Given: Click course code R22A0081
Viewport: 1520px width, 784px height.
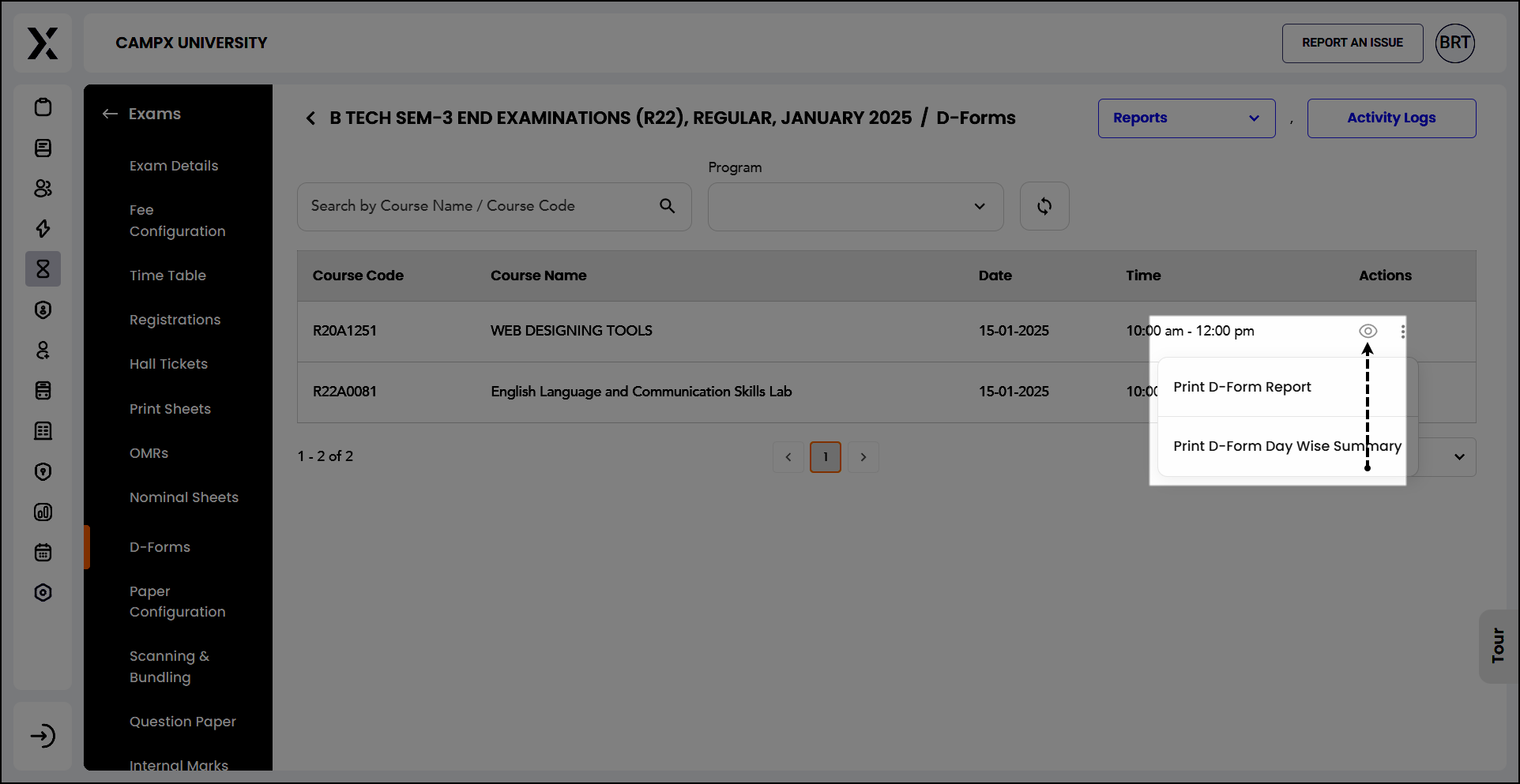Looking at the screenshot, I should [x=344, y=392].
